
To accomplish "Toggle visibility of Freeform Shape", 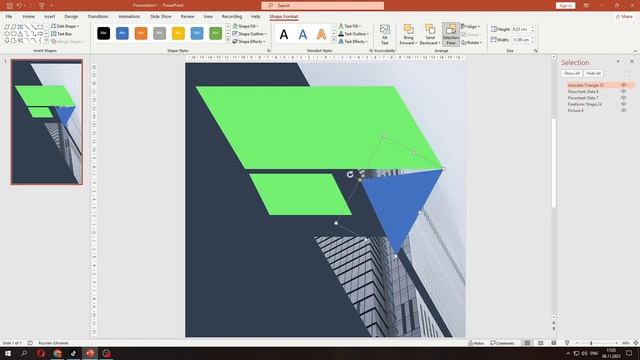I will point(623,104).
